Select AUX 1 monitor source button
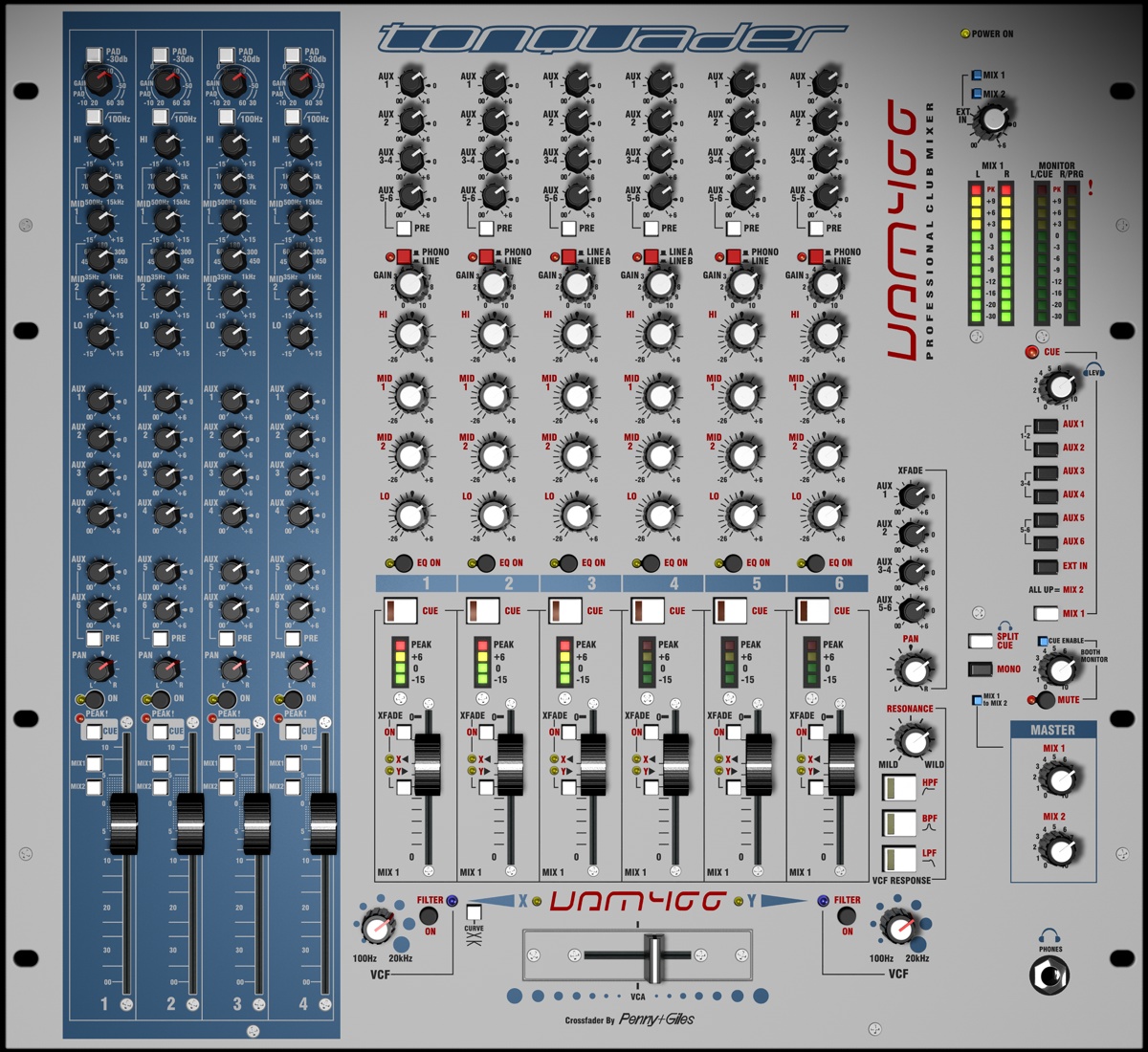 (x=1046, y=425)
